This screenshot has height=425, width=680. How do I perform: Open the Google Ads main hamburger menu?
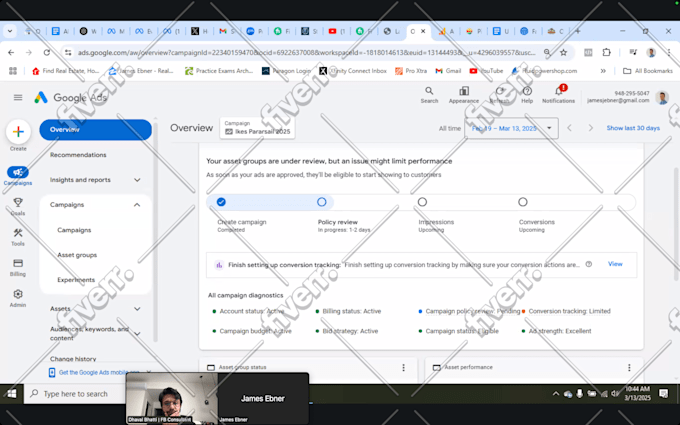[x=18, y=98]
